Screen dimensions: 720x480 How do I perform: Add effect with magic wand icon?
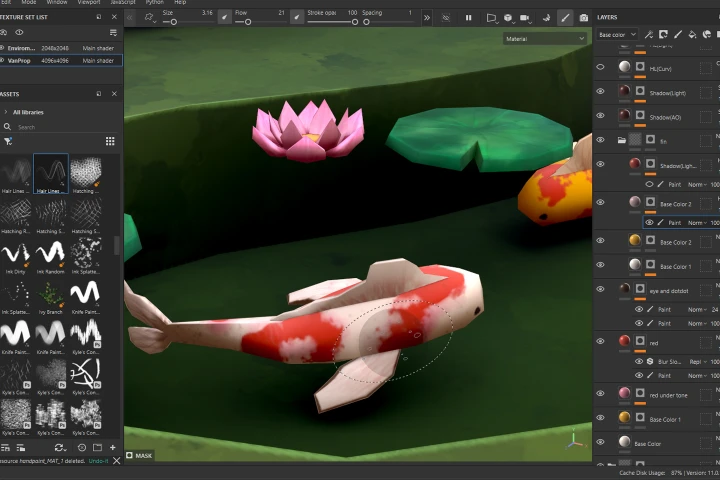[648, 34]
